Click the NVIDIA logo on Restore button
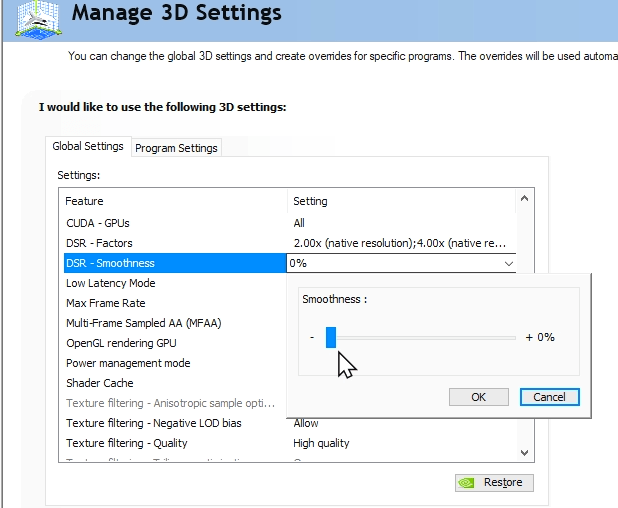This screenshot has height=508, width=618. pyautogui.click(x=467, y=482)
